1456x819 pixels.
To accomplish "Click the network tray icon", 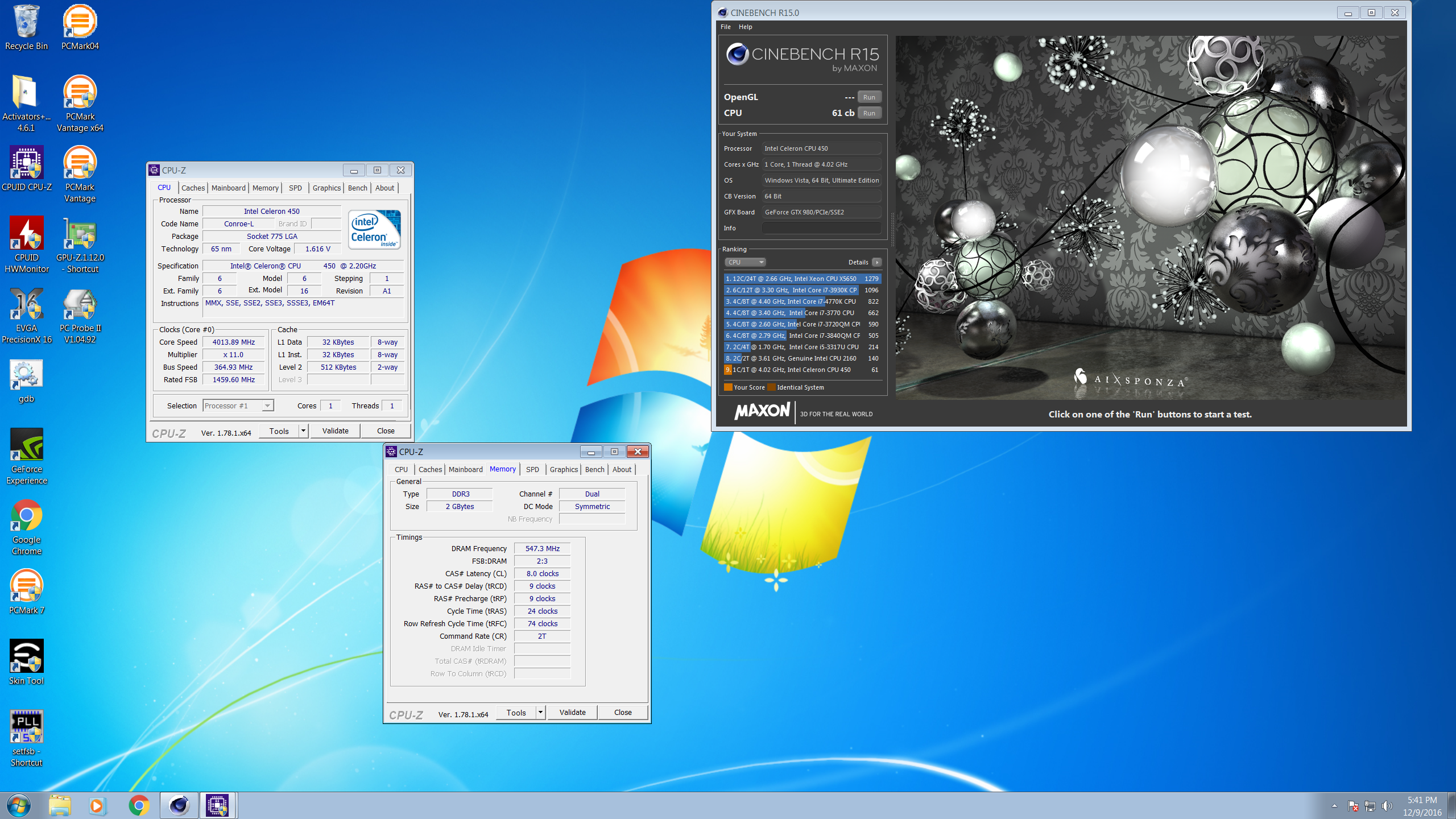I will [x=1370, y=806].
